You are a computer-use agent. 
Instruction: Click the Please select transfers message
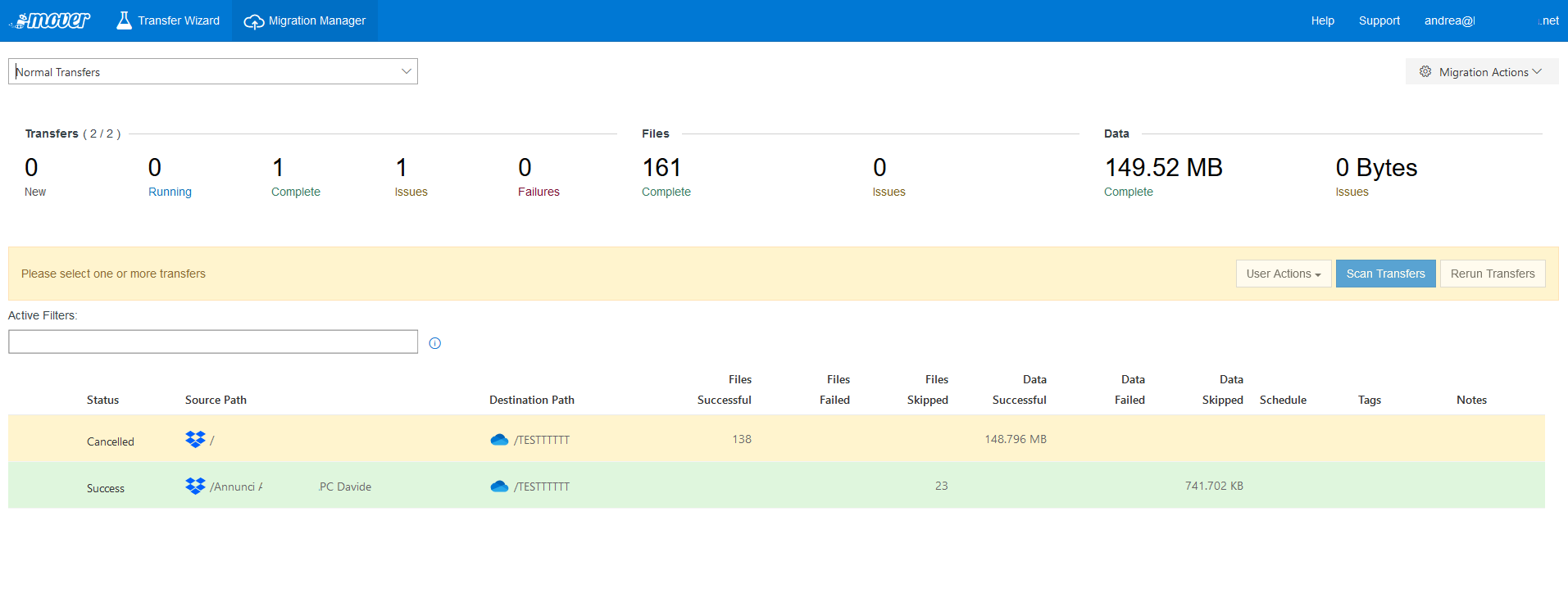click(113, 274)
